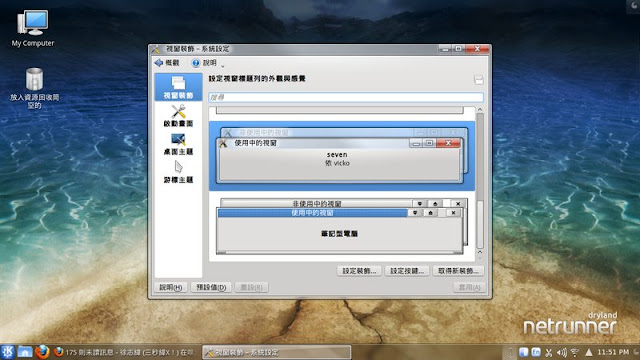Click the decoration list scroll up arrow
Image resolution: width=640 pixels, height=360 pixels.
480,109
